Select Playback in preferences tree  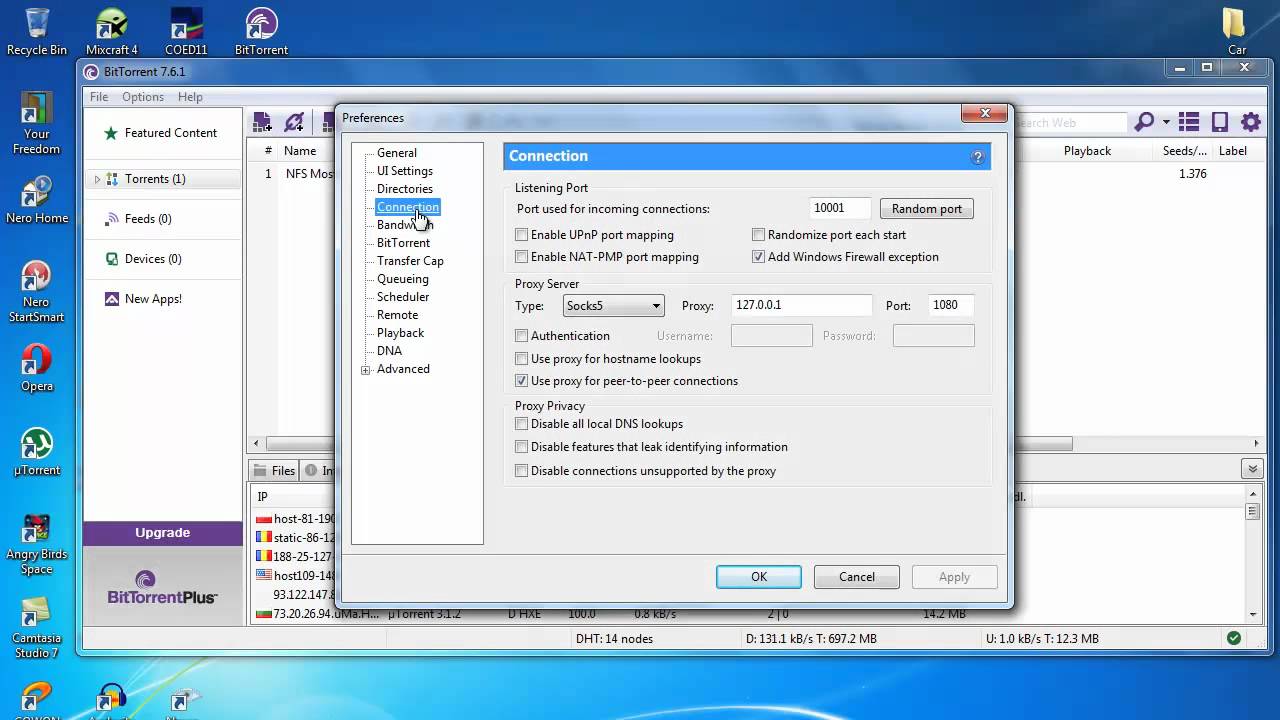pos(400,333)
